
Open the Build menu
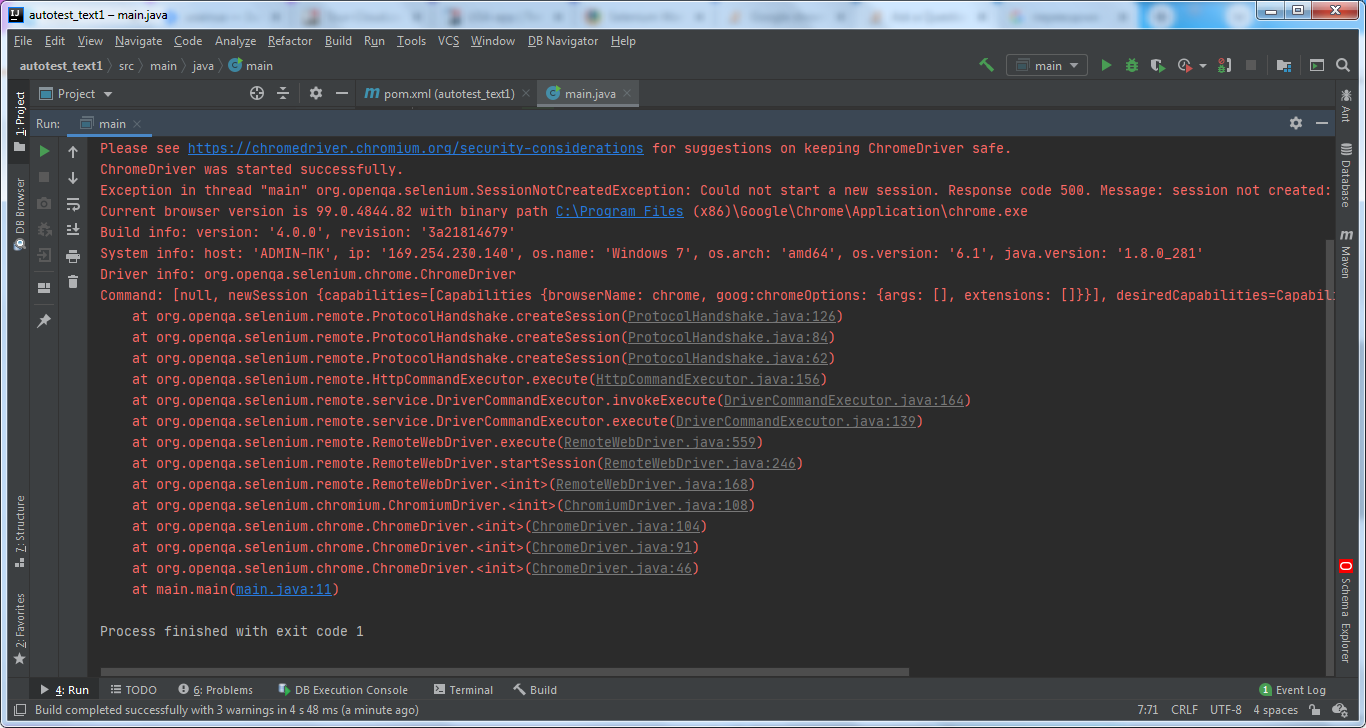coord(338,41)
